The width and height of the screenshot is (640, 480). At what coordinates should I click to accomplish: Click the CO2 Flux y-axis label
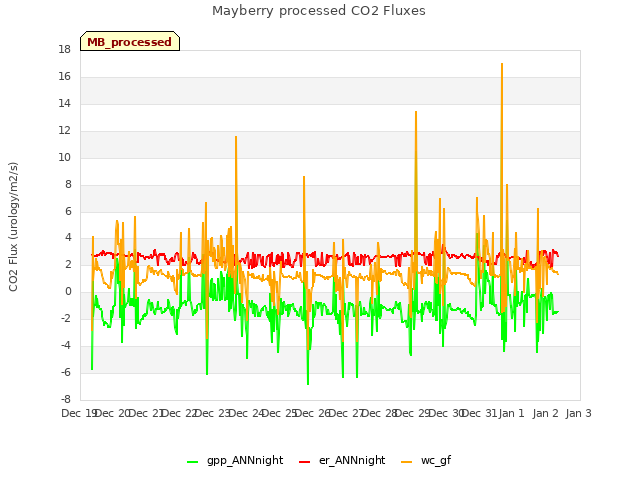pos(13,227)
